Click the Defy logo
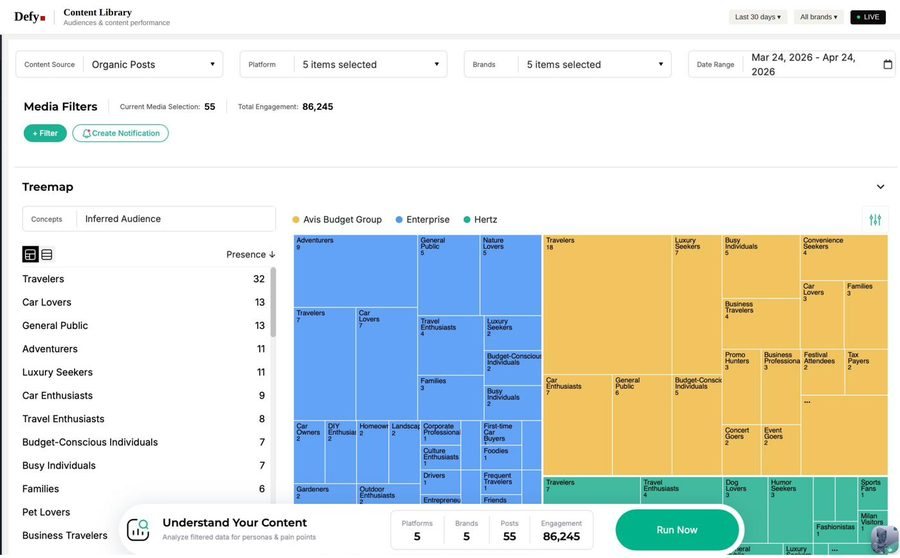The width and height of the screenshot is (900, 558). pos(29,17)
